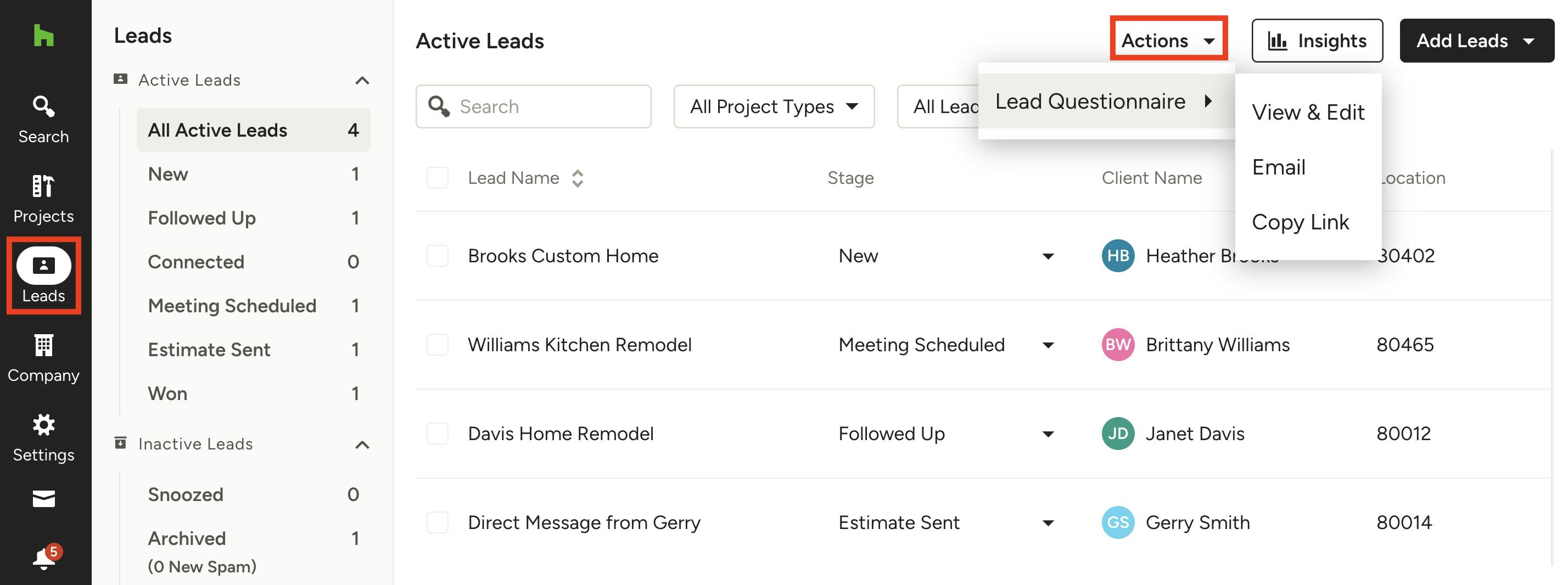Open the Inbox mail icon

[x=43, y=499]
